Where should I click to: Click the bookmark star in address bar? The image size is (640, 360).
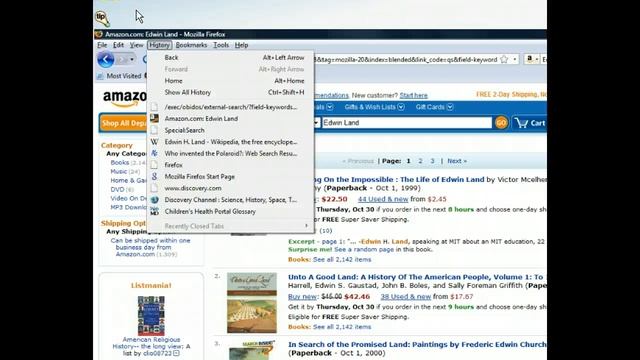click(504, 60)
